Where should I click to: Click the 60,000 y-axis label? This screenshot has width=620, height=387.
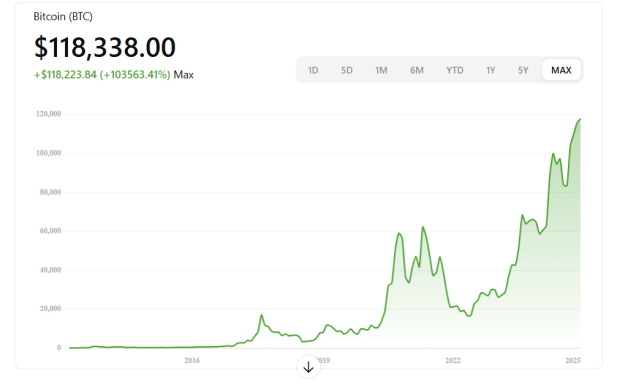click(x=50, y=231)
